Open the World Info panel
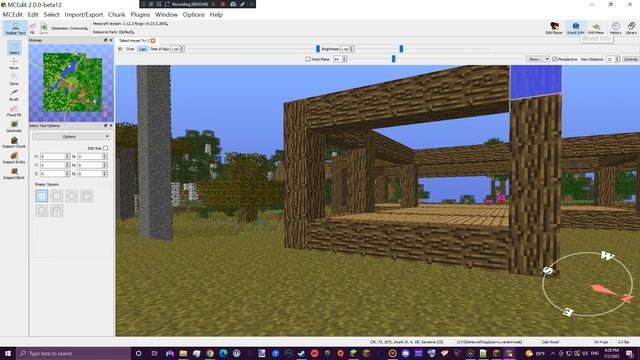 (x=576, y=28)
